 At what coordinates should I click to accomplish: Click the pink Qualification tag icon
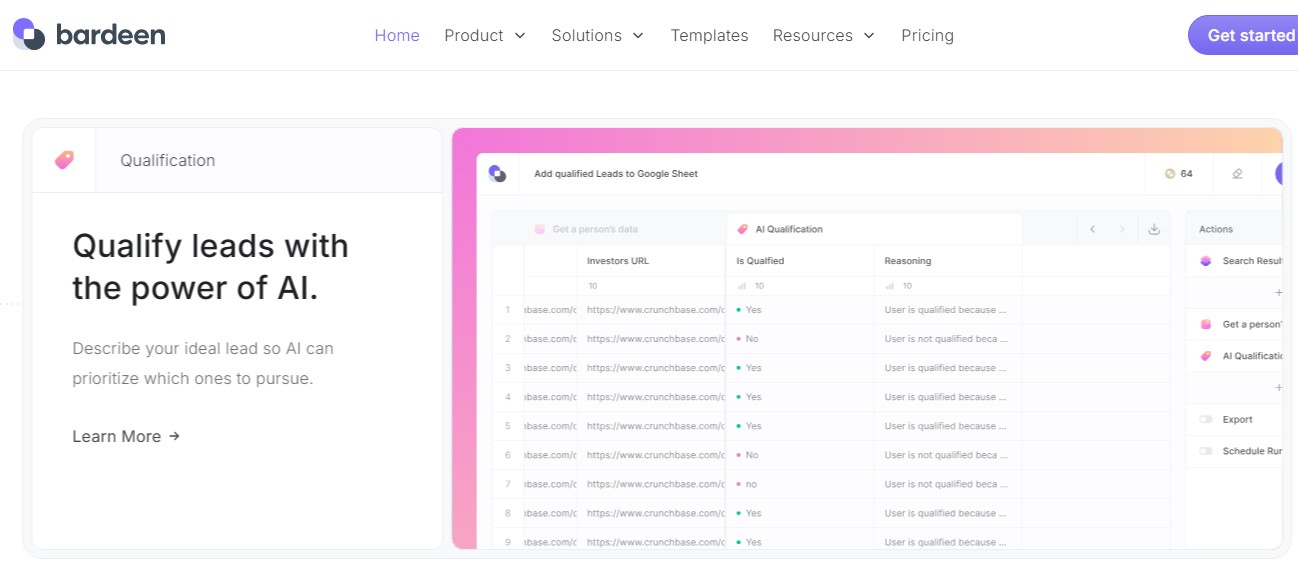coord(64,160)
